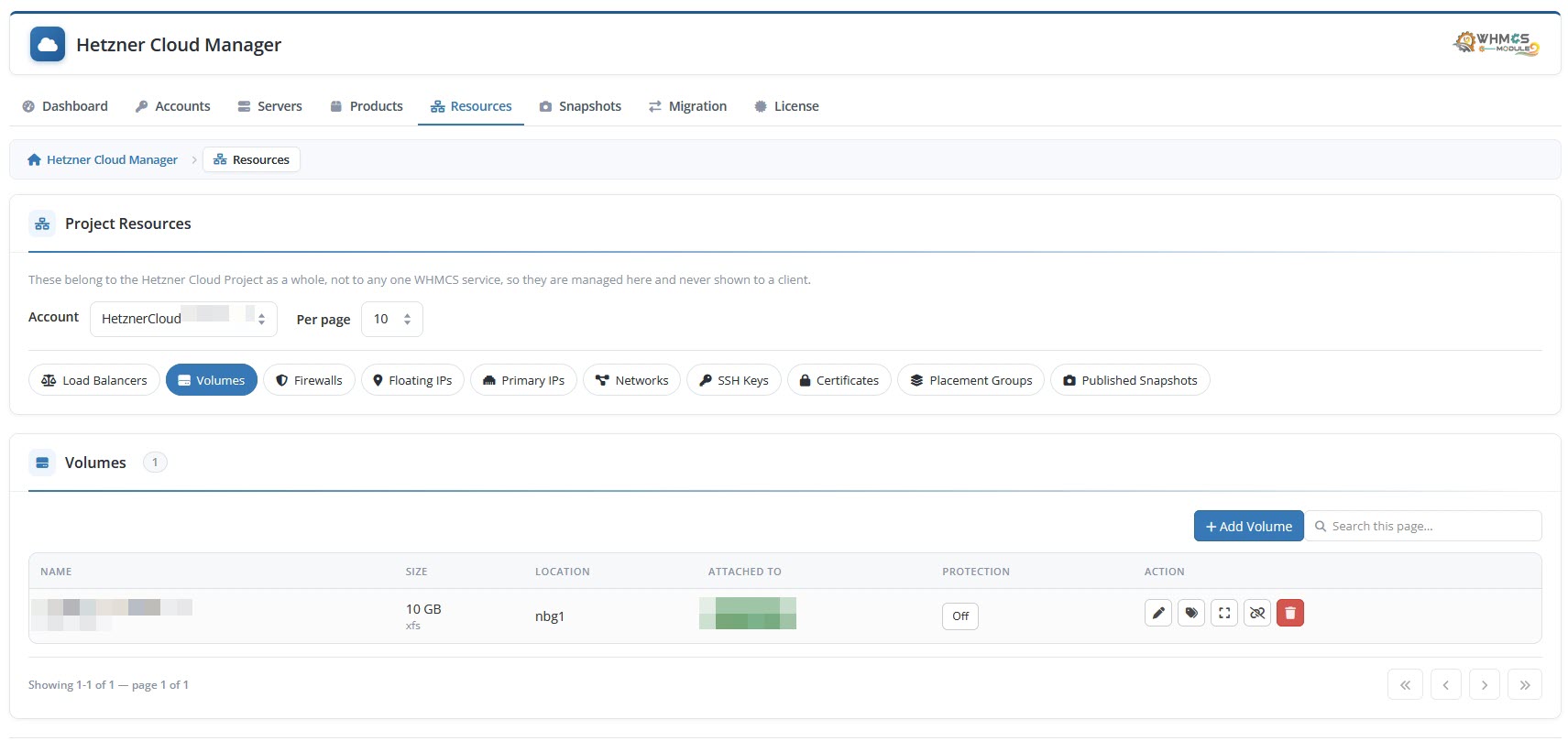The image size is (1568, 741).
Task: Go to the first page of volumes
Action: pos(1405,684)
